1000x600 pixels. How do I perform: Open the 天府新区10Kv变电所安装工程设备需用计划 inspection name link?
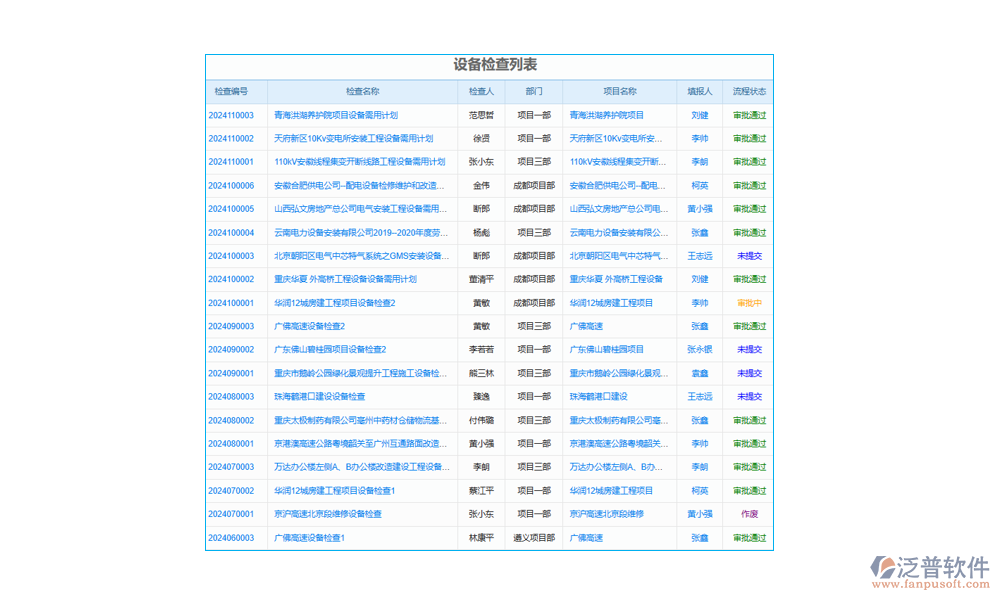(353, 138)
